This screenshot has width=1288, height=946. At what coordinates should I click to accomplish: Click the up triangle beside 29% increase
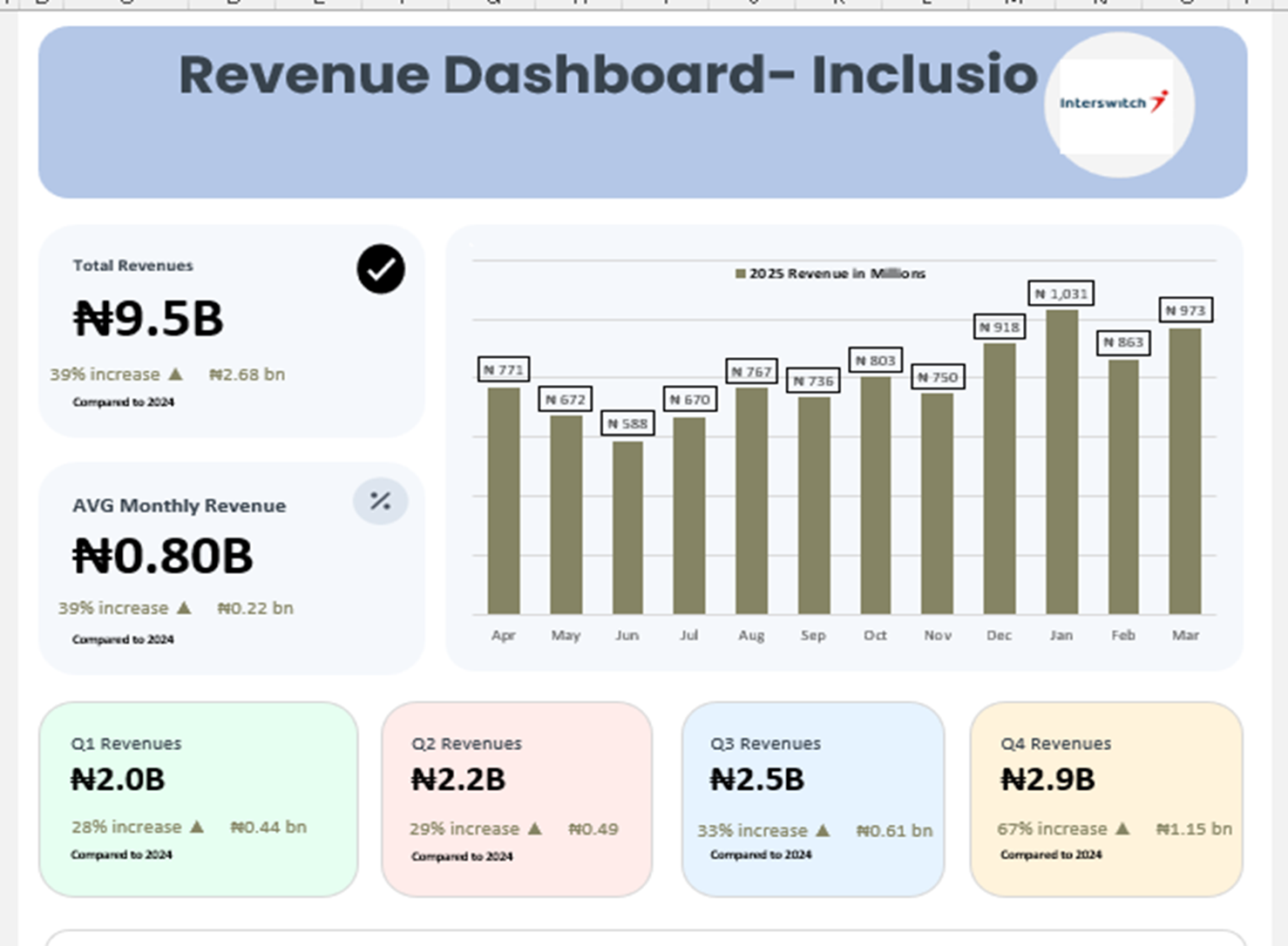(534, 828)
